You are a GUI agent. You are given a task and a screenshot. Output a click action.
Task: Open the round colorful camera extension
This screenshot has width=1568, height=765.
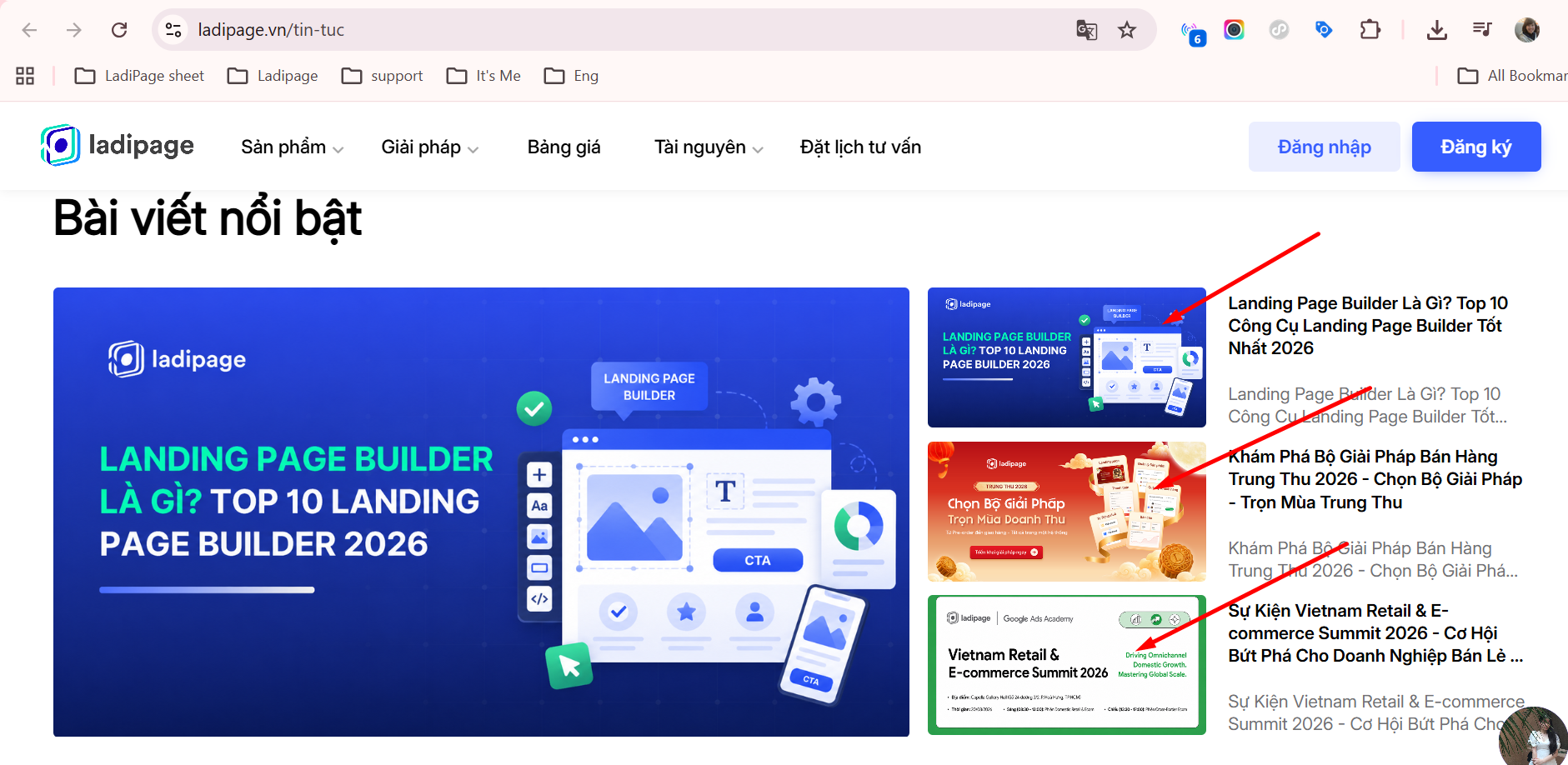point(1234,30)
